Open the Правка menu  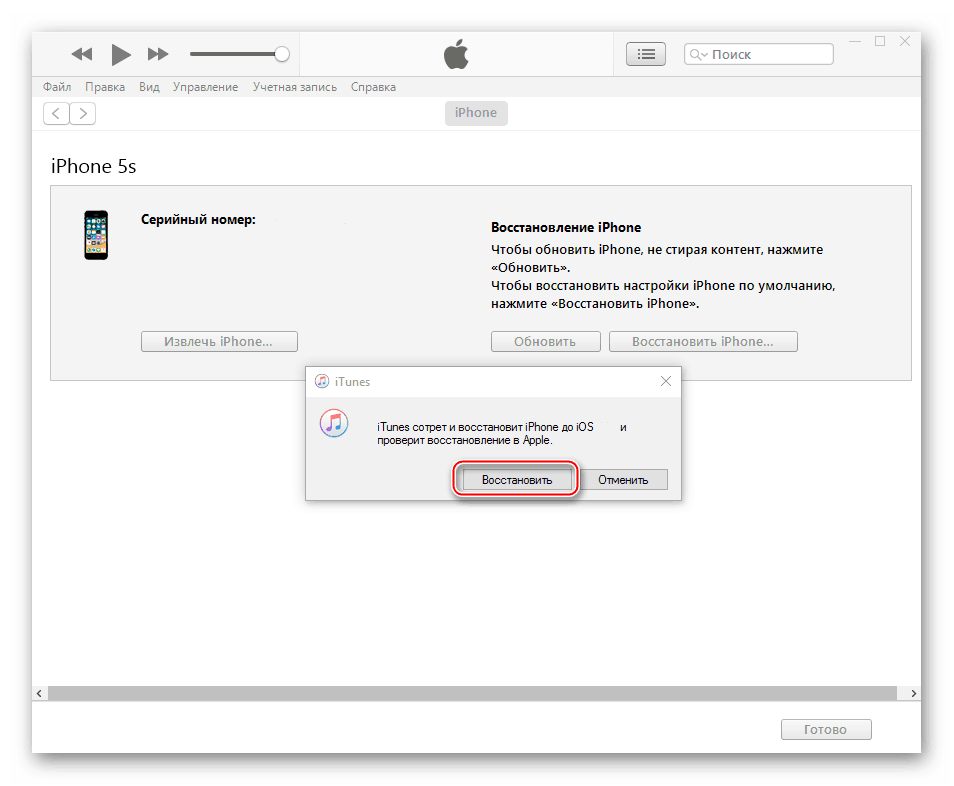click(105, 87)
